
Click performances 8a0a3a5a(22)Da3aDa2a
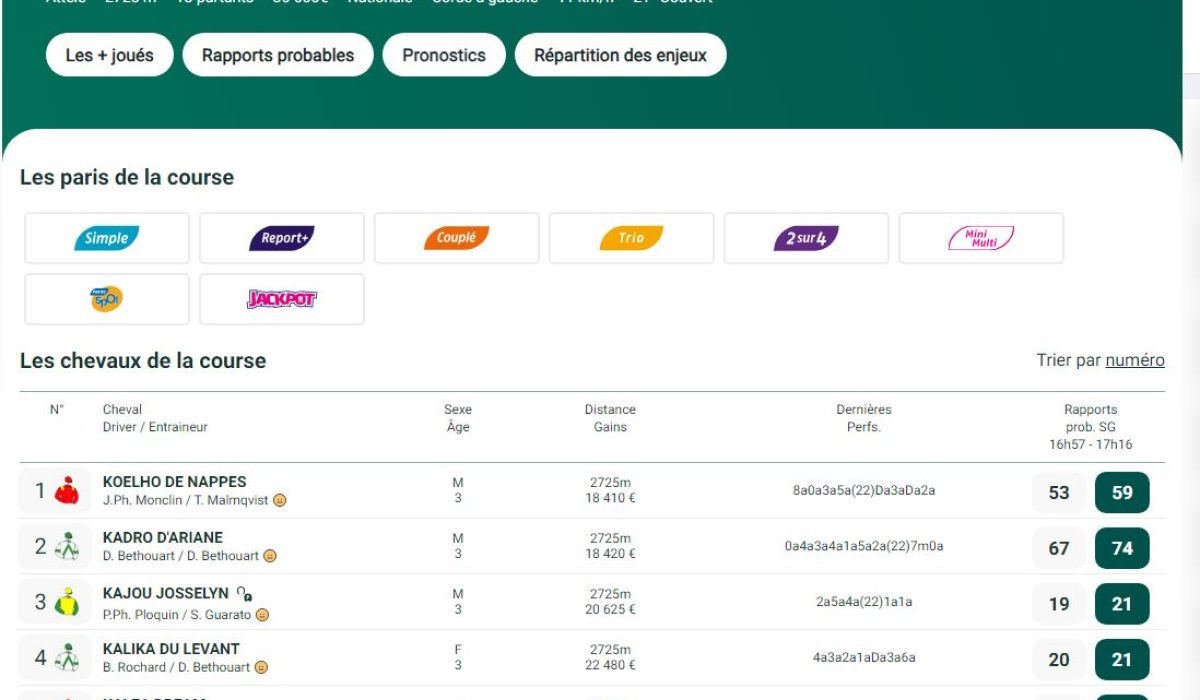864,491
